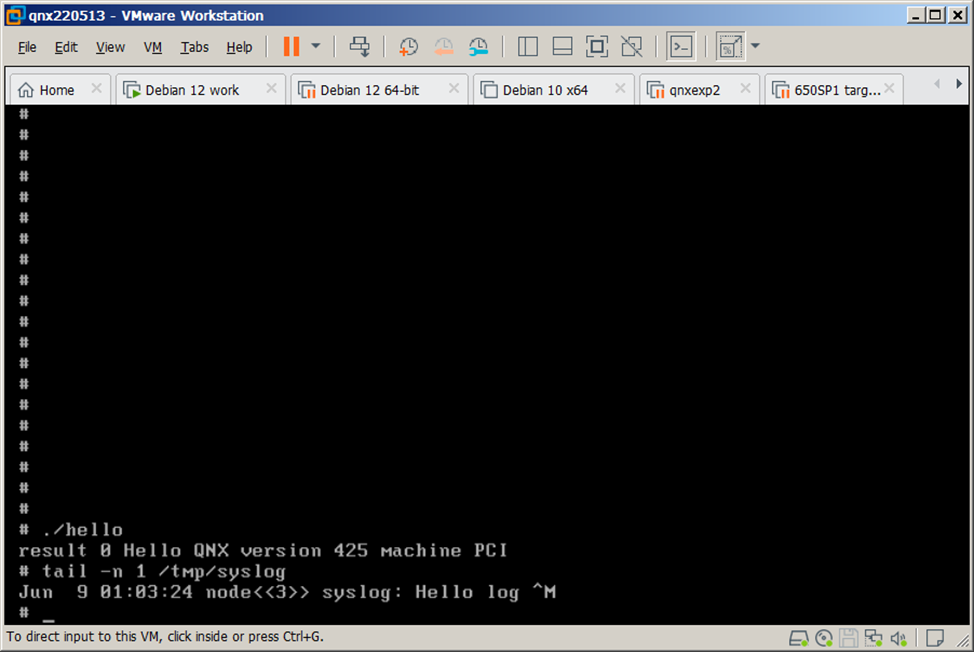Toggle the thumbnail bar visibility
Screen dimensions: 974x652
tap(561, 47)
